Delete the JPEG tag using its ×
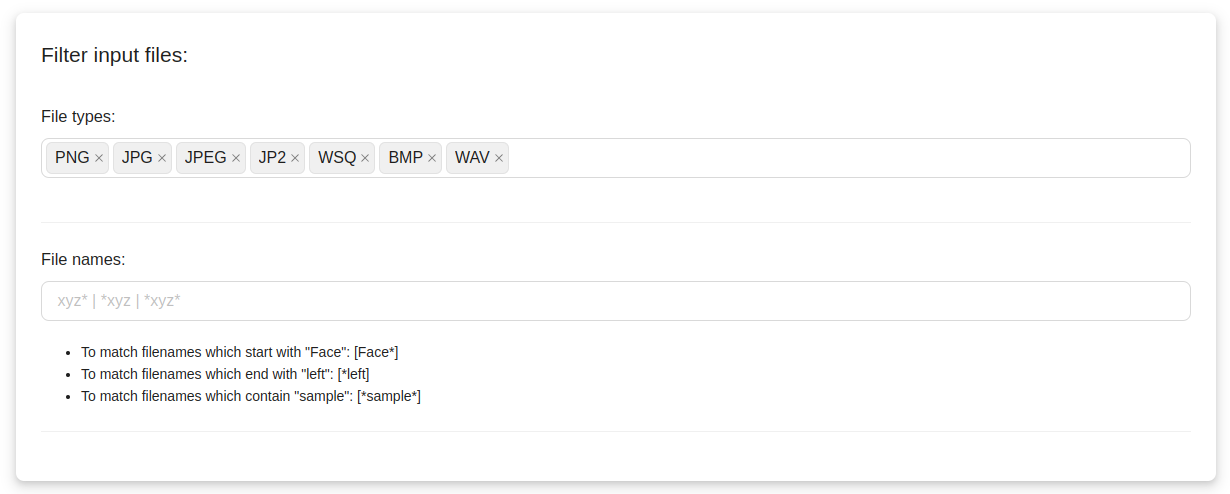 pyautogui.click(x=236, y=158)
